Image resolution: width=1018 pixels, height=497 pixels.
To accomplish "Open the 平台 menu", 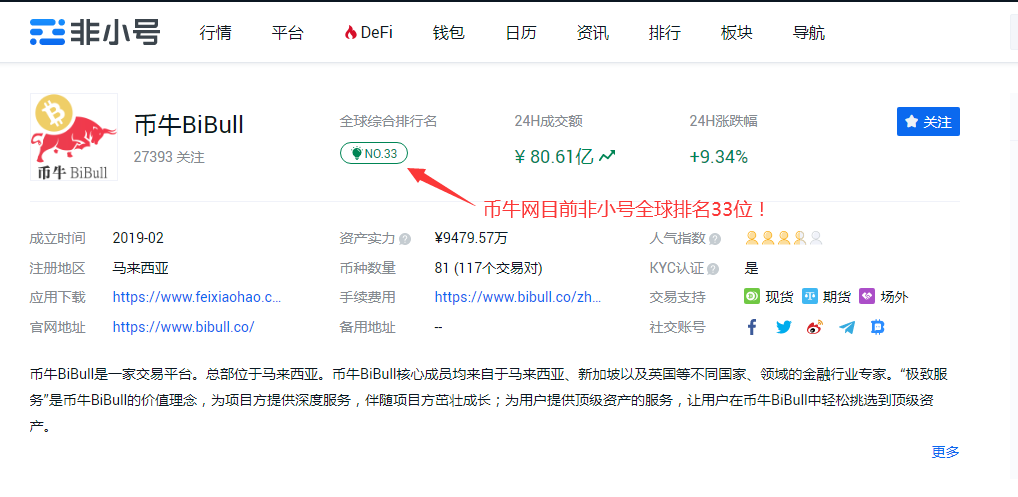I will point(288,32).
